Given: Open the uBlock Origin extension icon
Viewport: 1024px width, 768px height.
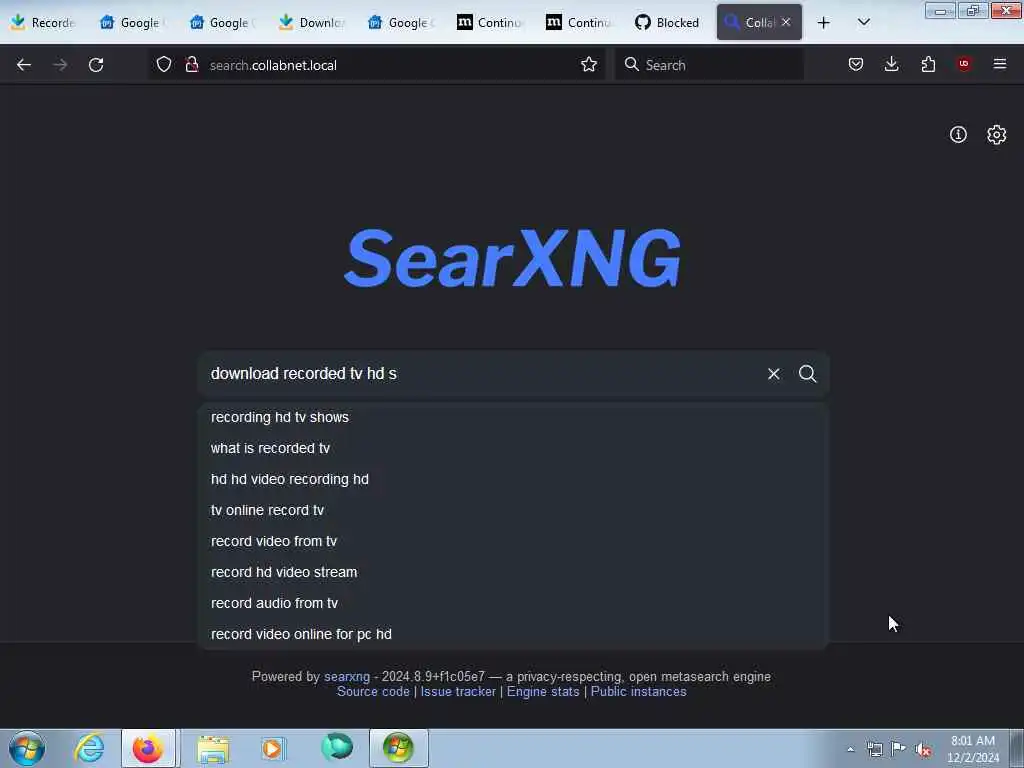Looking at the screenshot, I should pos(964,64).
